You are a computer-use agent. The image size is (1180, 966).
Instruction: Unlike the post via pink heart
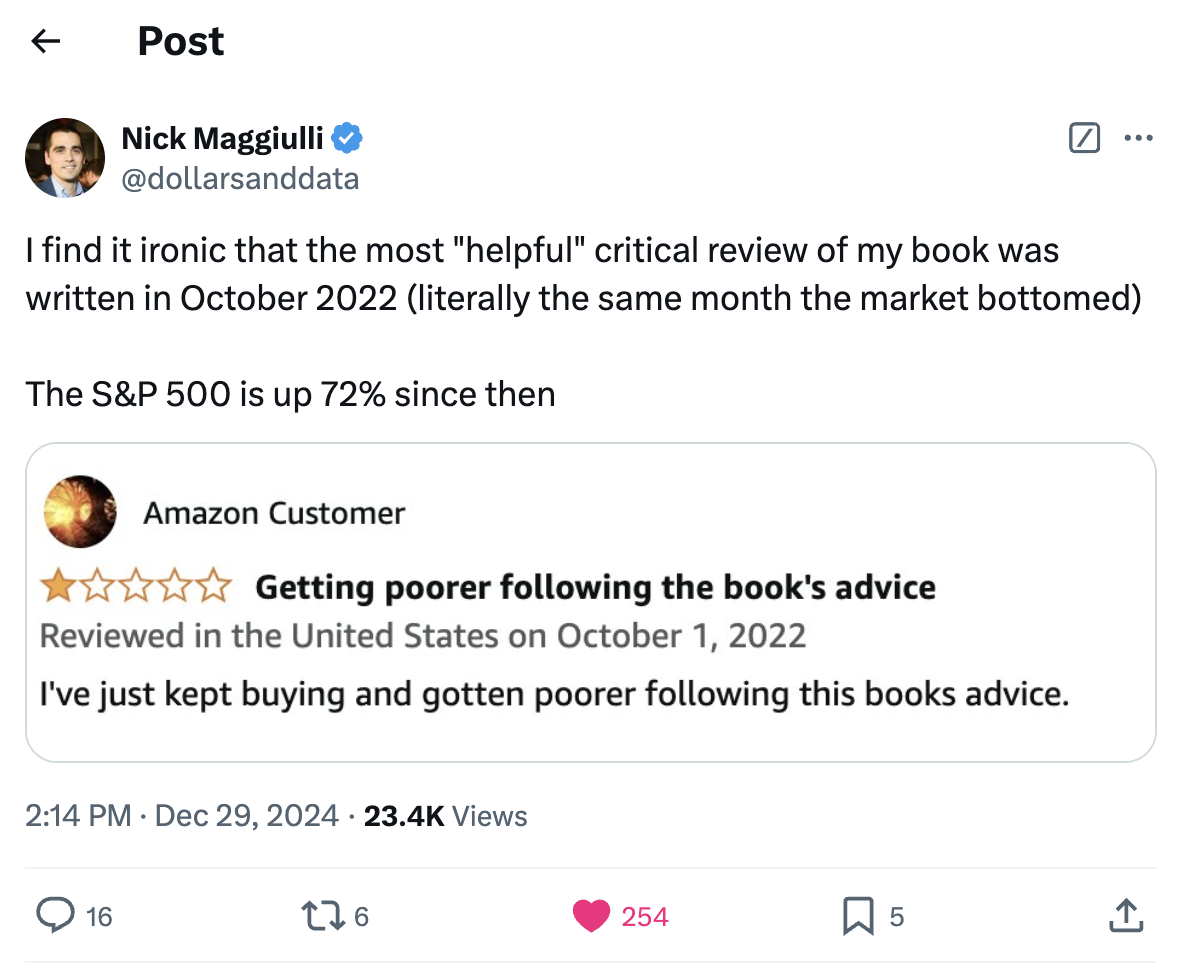pyautogui.click(x=591, y=915)
